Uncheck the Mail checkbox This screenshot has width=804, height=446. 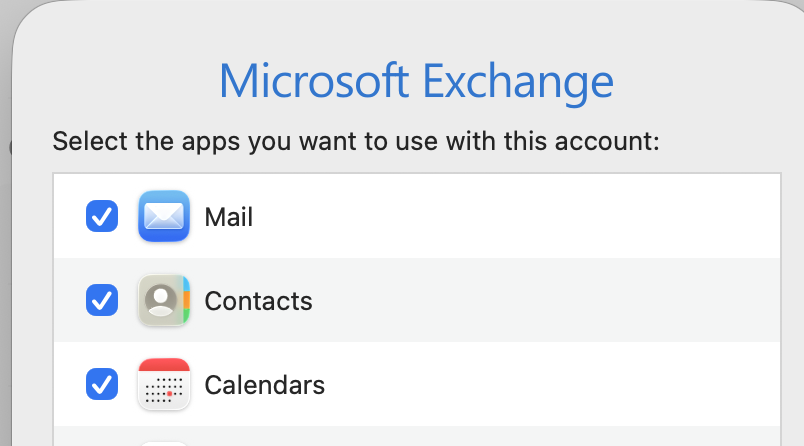(102, 216)
